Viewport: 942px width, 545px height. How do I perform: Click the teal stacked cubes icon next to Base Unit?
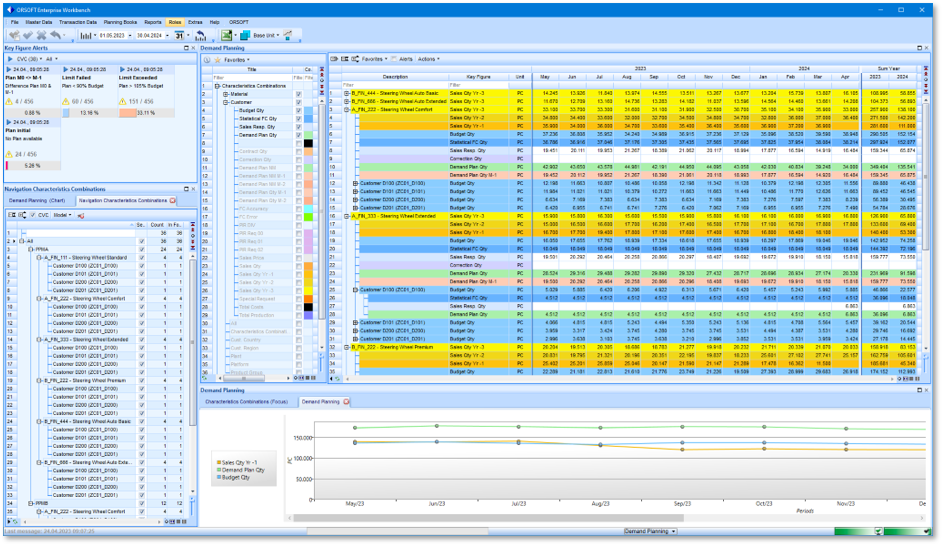point(245,35)
